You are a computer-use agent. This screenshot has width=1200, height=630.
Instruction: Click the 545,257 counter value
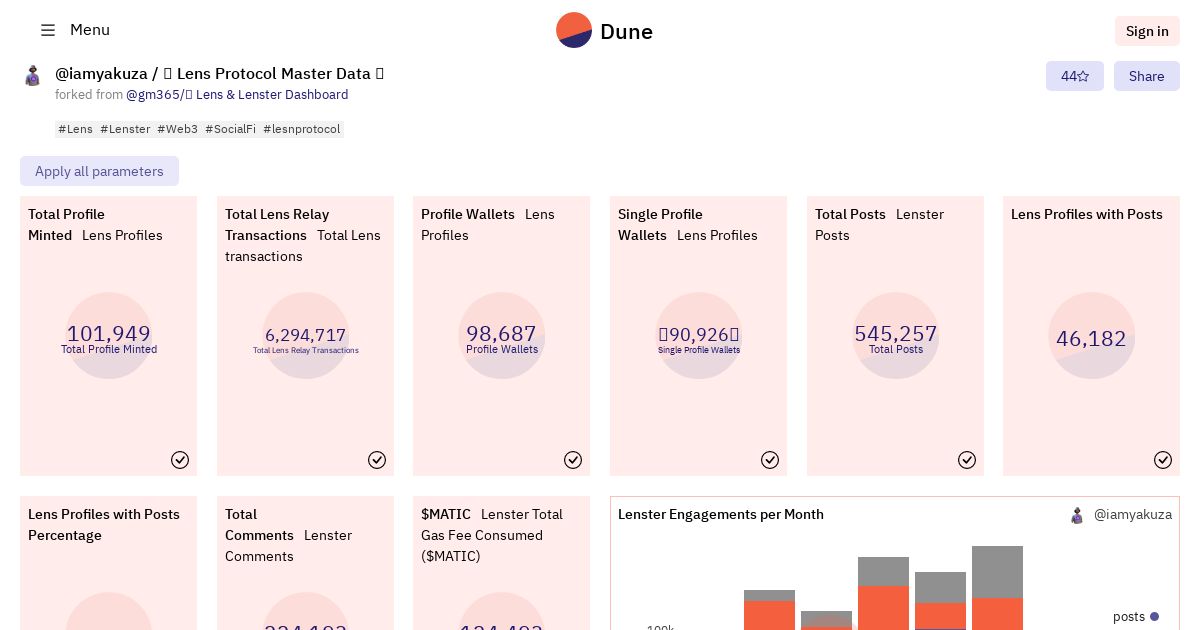tap(896, 333)
